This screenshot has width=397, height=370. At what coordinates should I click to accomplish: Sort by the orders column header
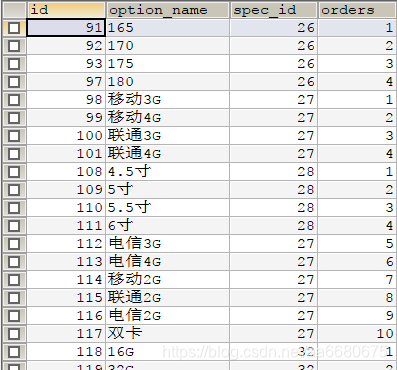pos(357,10)
